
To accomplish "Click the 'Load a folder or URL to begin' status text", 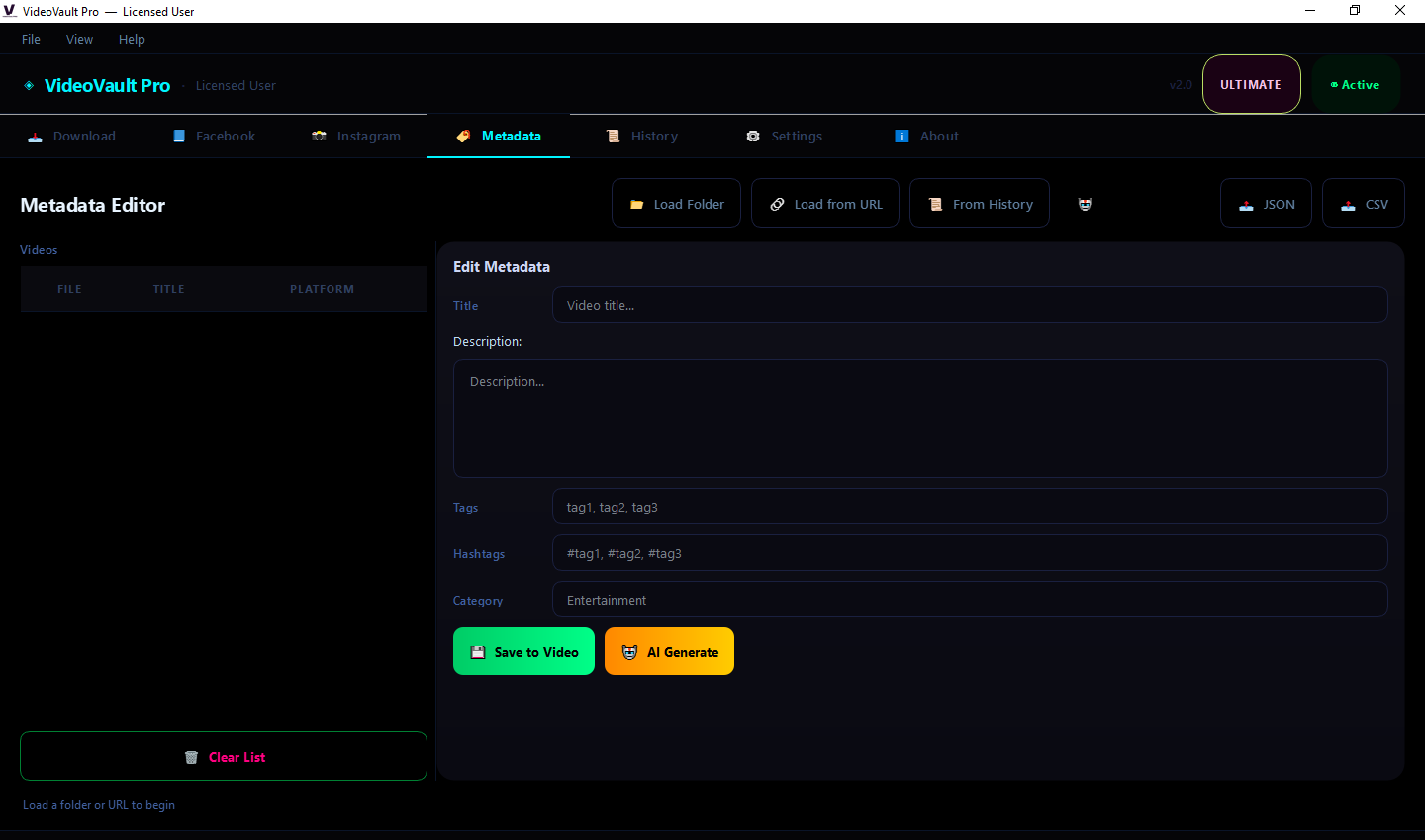I will click(99, 805).
